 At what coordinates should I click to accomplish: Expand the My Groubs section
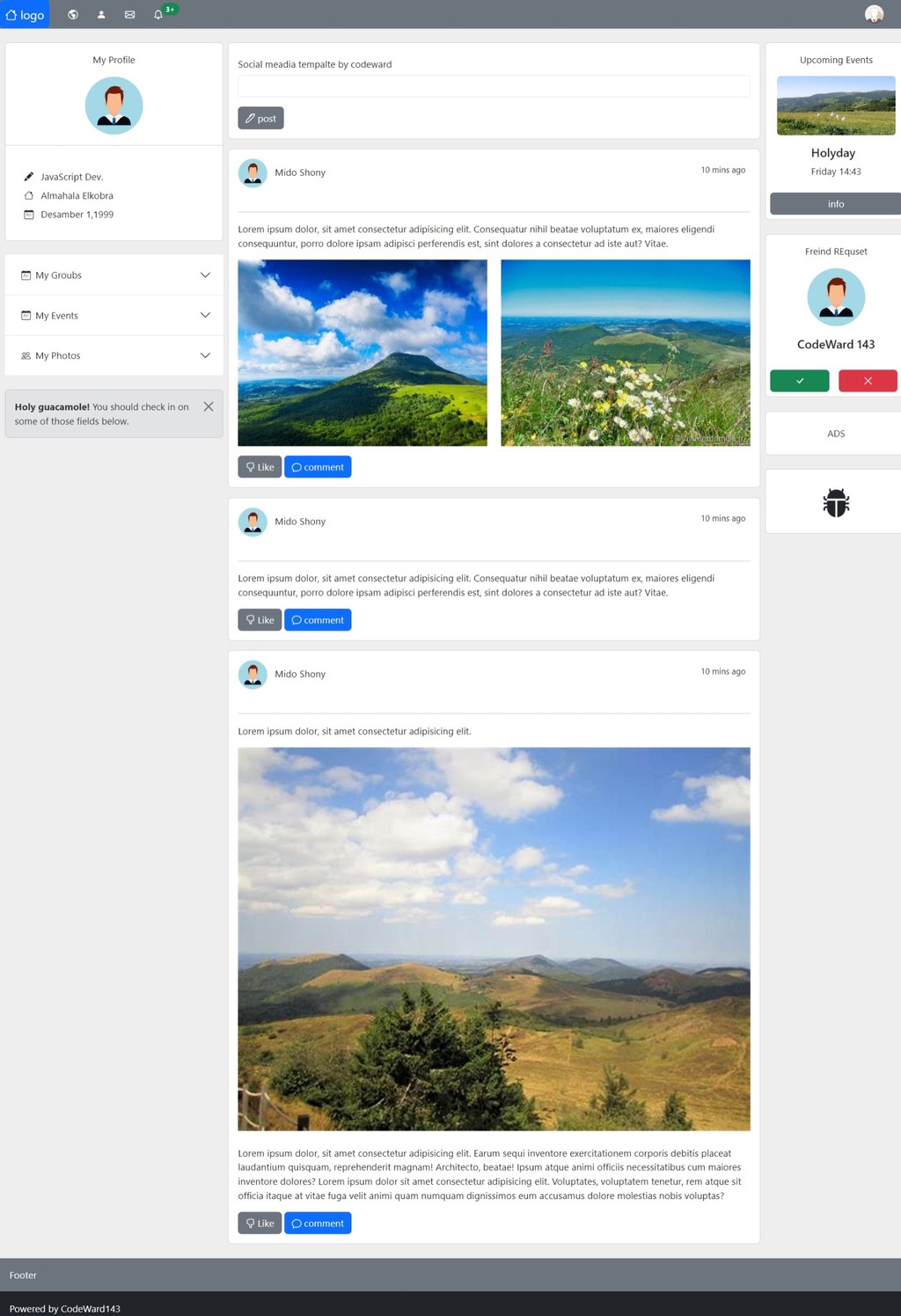[114, 275]
